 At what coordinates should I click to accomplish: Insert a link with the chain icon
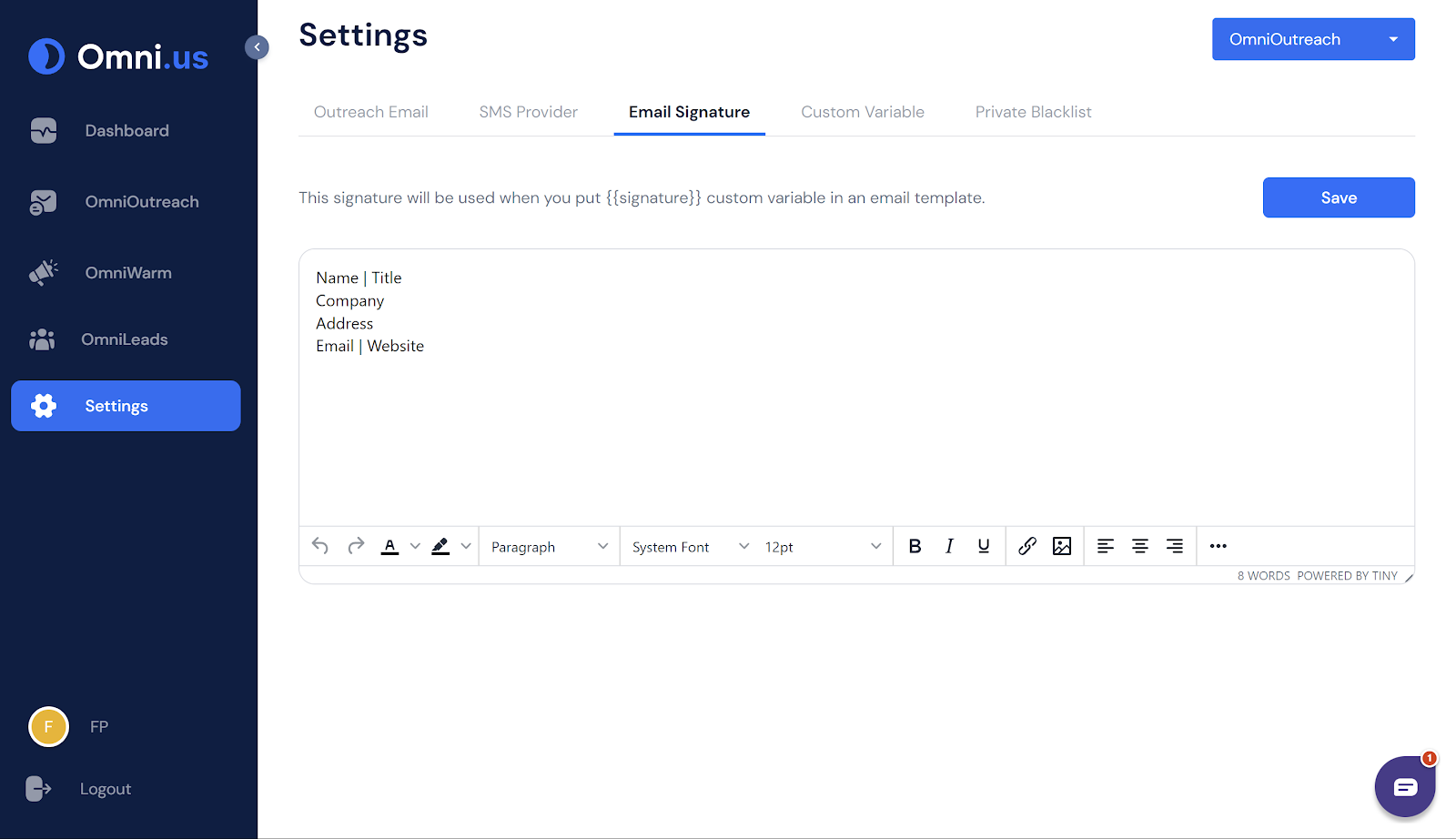(x=1027, y=546)
